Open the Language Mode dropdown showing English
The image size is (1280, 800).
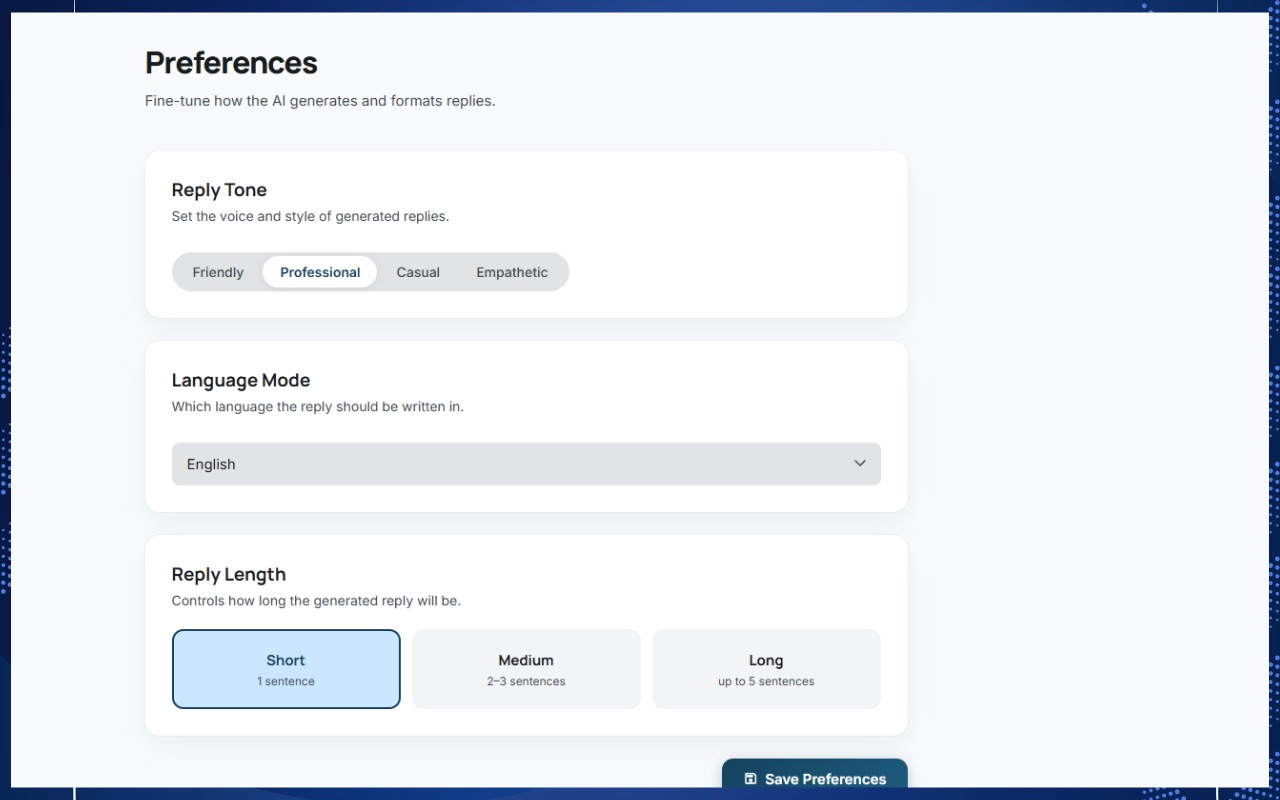526,464
